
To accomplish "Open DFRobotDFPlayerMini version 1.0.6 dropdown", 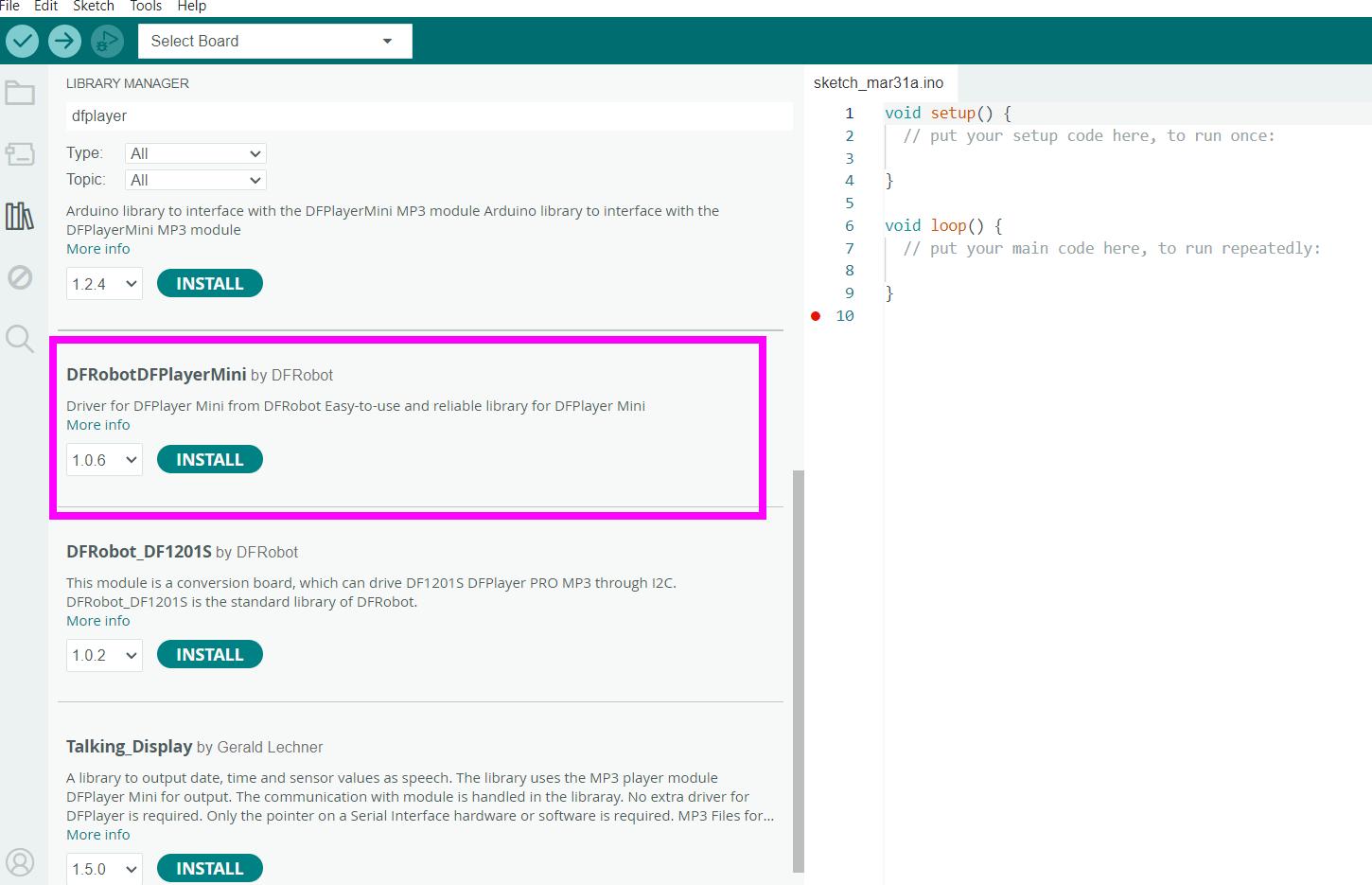I will pyautogui.click(x=104, y=460).
